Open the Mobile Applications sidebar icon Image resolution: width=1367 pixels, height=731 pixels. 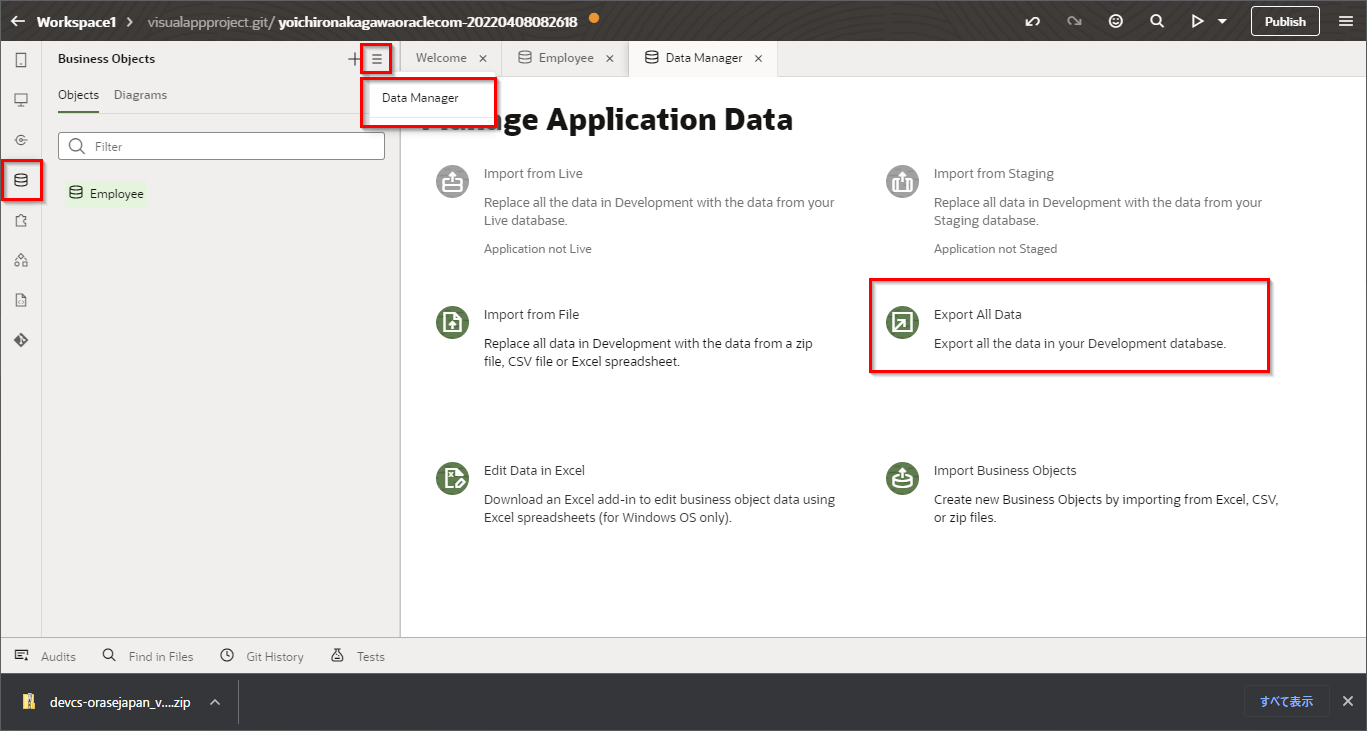tap(21, 60)
